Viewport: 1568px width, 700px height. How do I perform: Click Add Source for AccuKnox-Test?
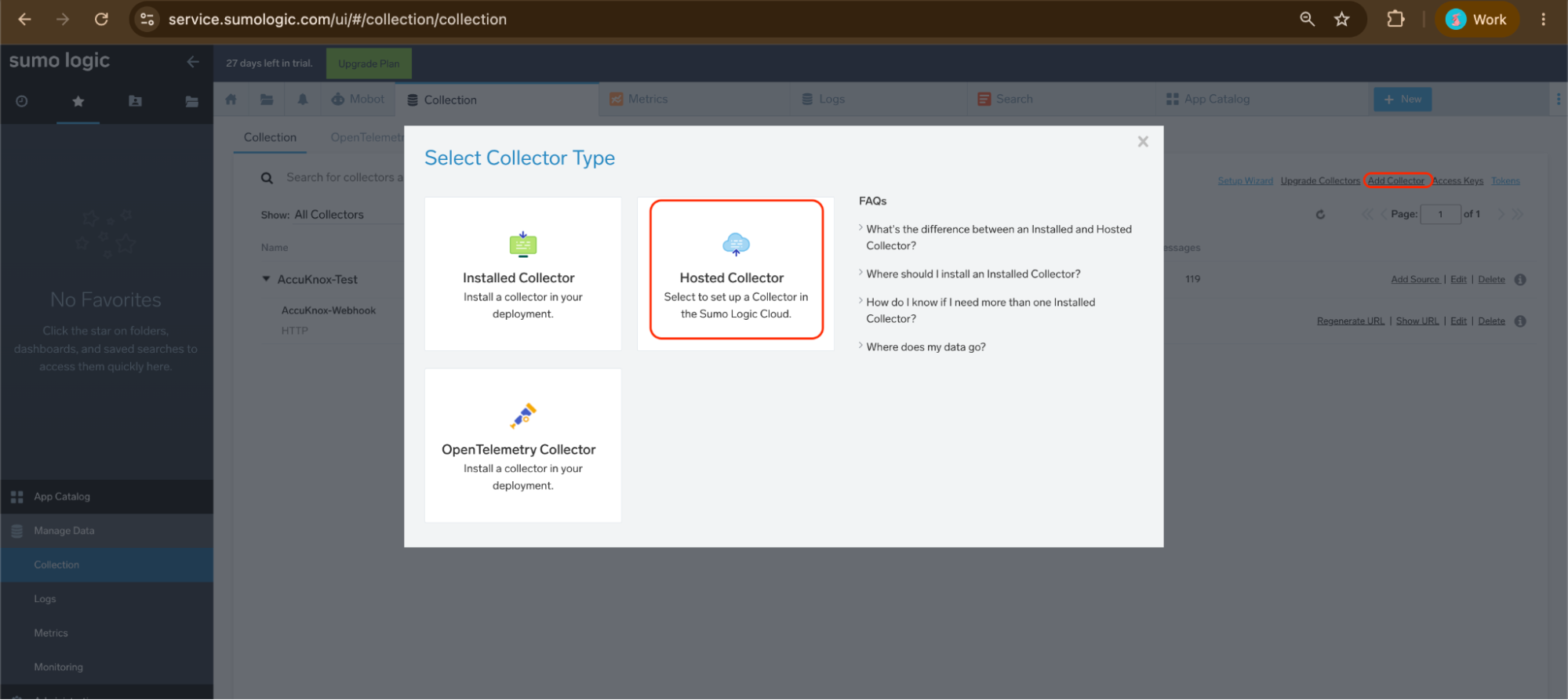point(1415,280)
